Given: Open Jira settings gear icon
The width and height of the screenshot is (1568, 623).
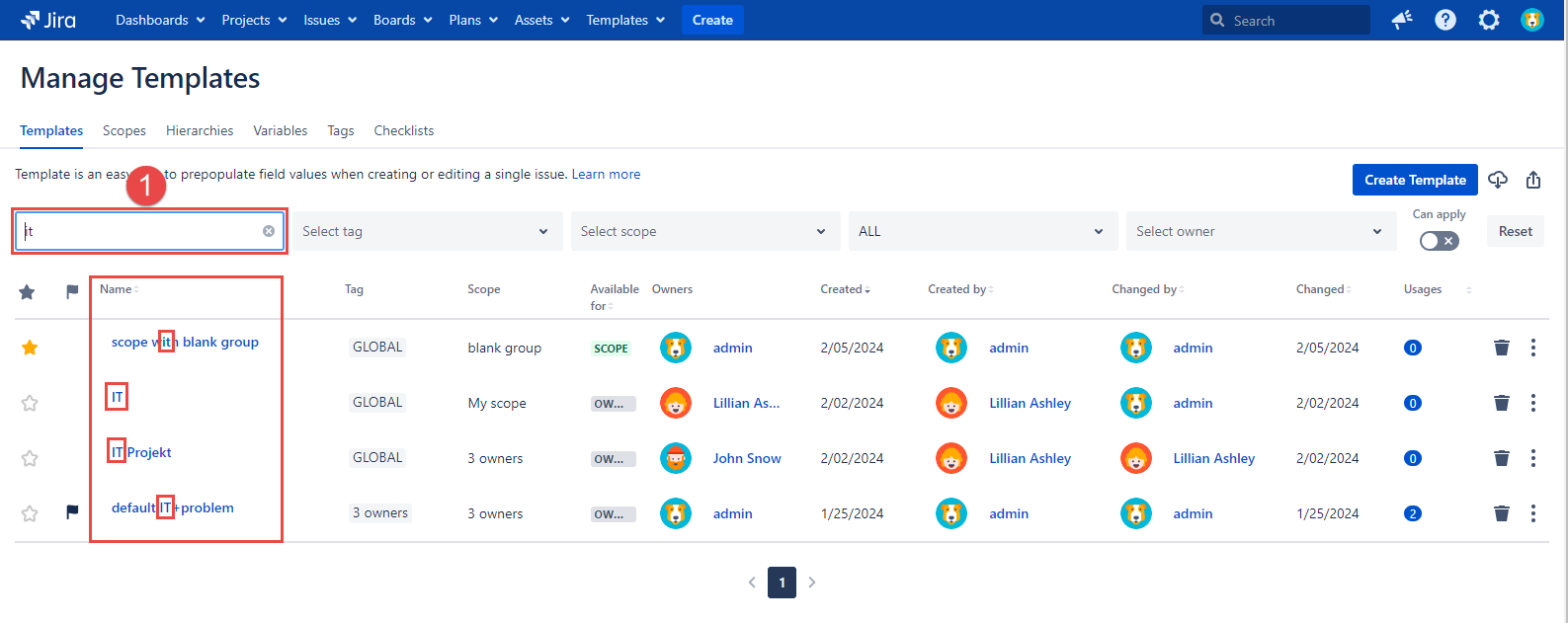Looking at the screenshot, I should 1488,20.
